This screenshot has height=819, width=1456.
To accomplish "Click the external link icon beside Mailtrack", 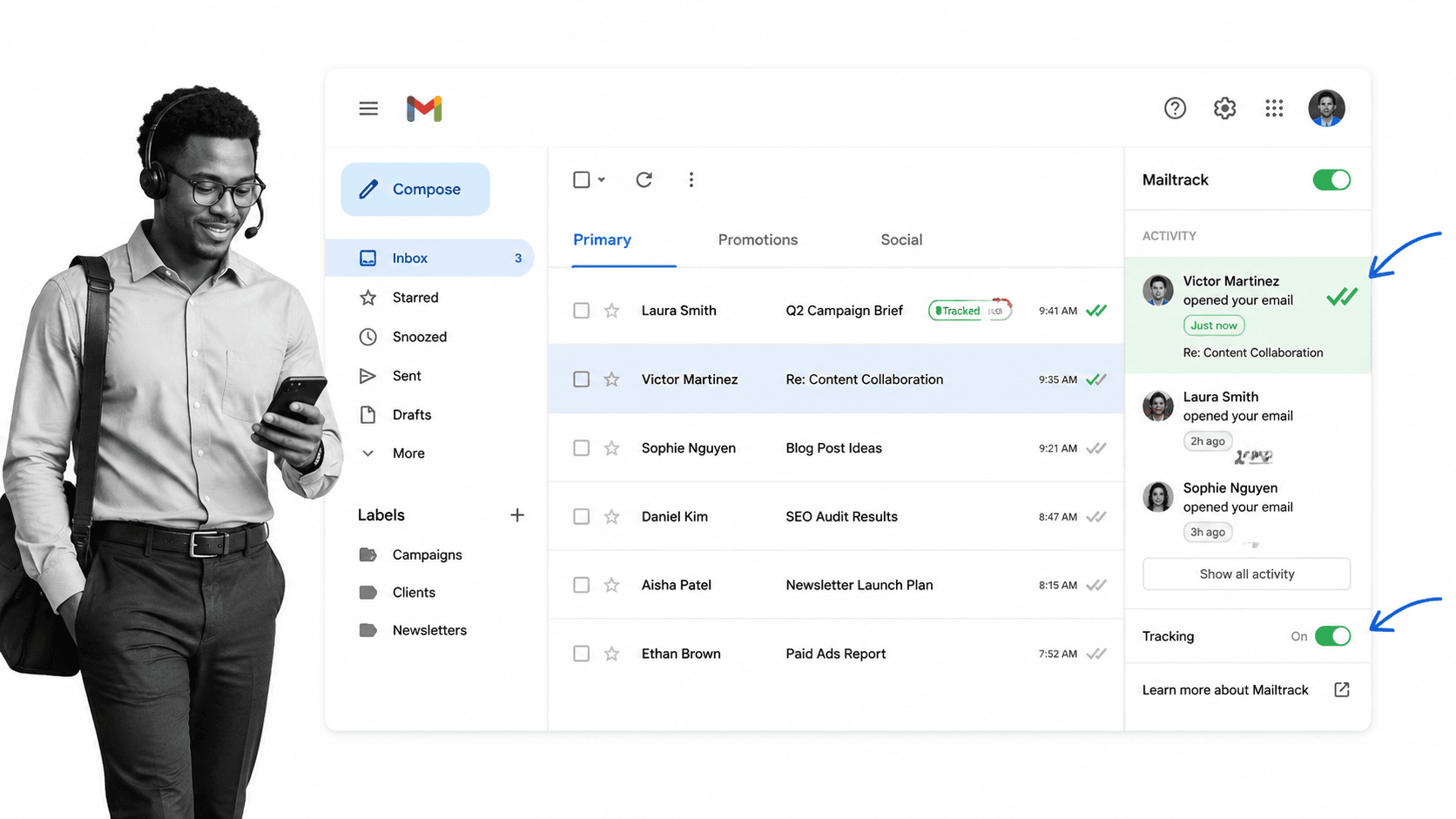I will point(1342,690).
